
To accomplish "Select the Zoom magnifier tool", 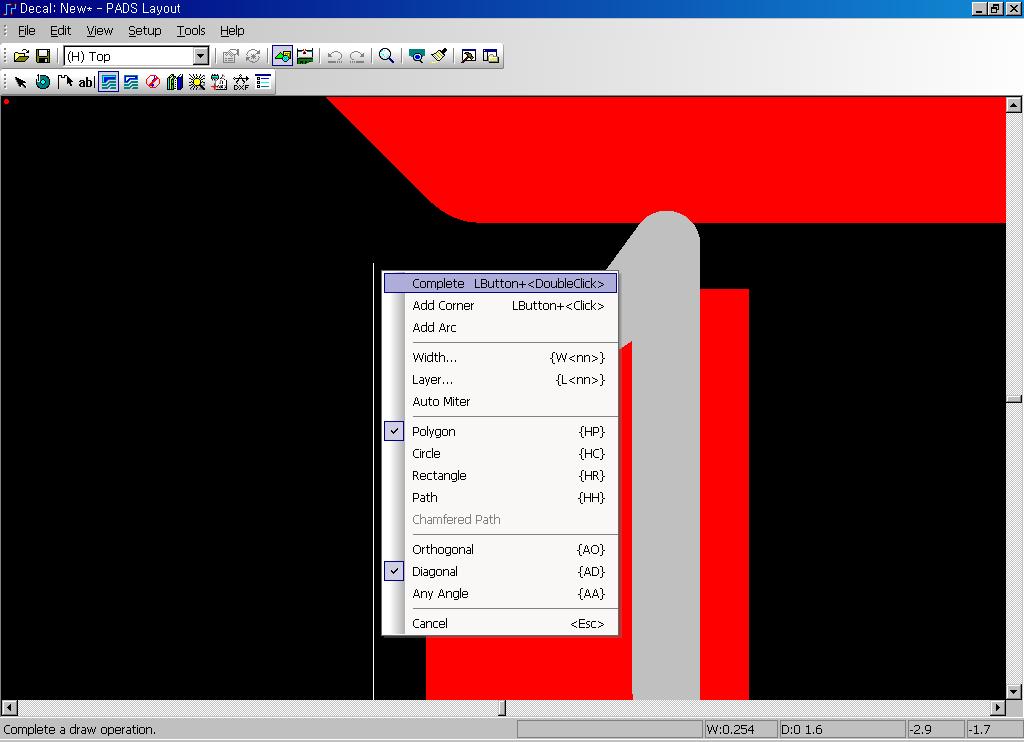I will point(387,56).
